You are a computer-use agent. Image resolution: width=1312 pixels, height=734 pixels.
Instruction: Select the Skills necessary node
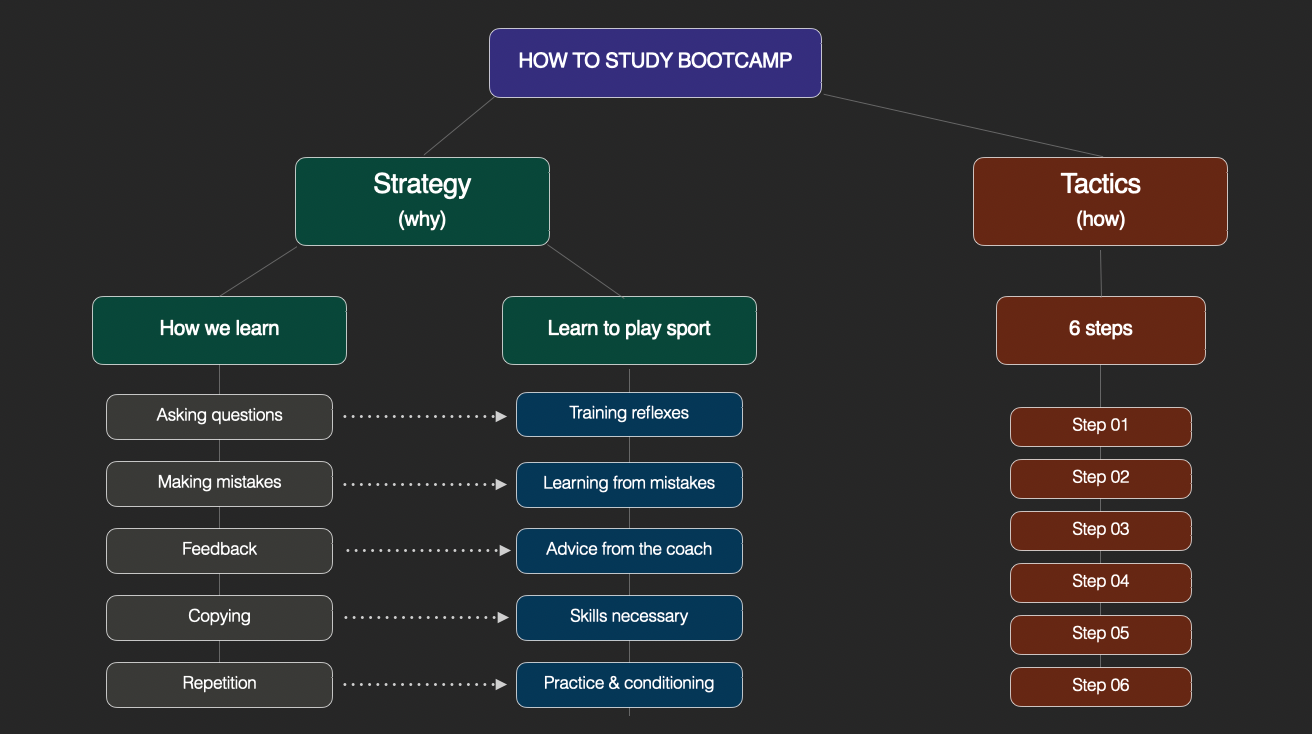pos(629,618)
